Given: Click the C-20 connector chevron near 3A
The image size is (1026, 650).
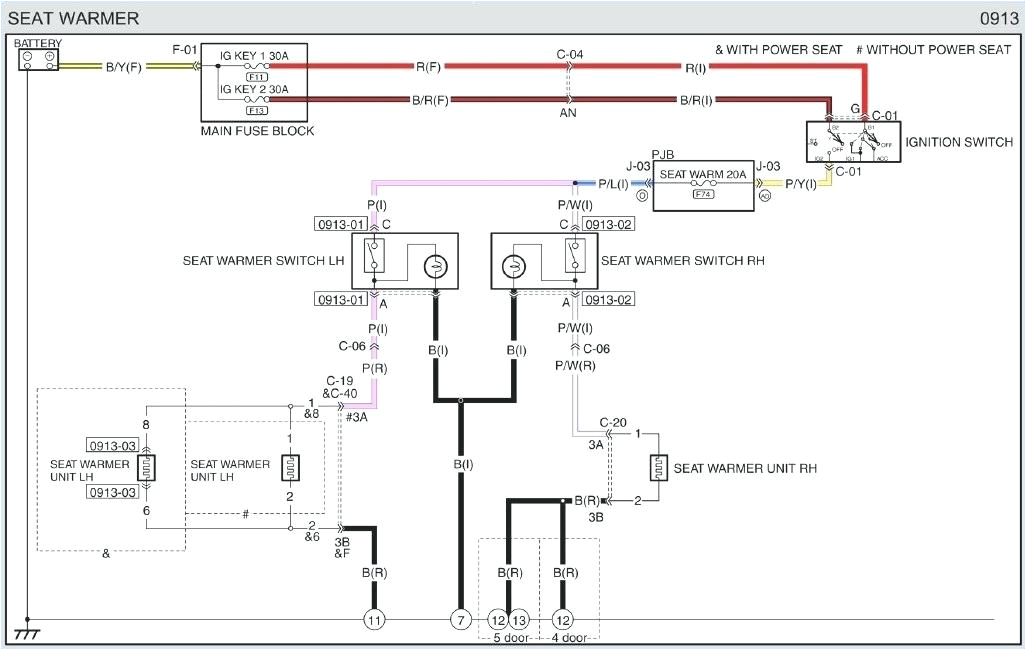Looking at the screenshot, I should pos(611,434).
